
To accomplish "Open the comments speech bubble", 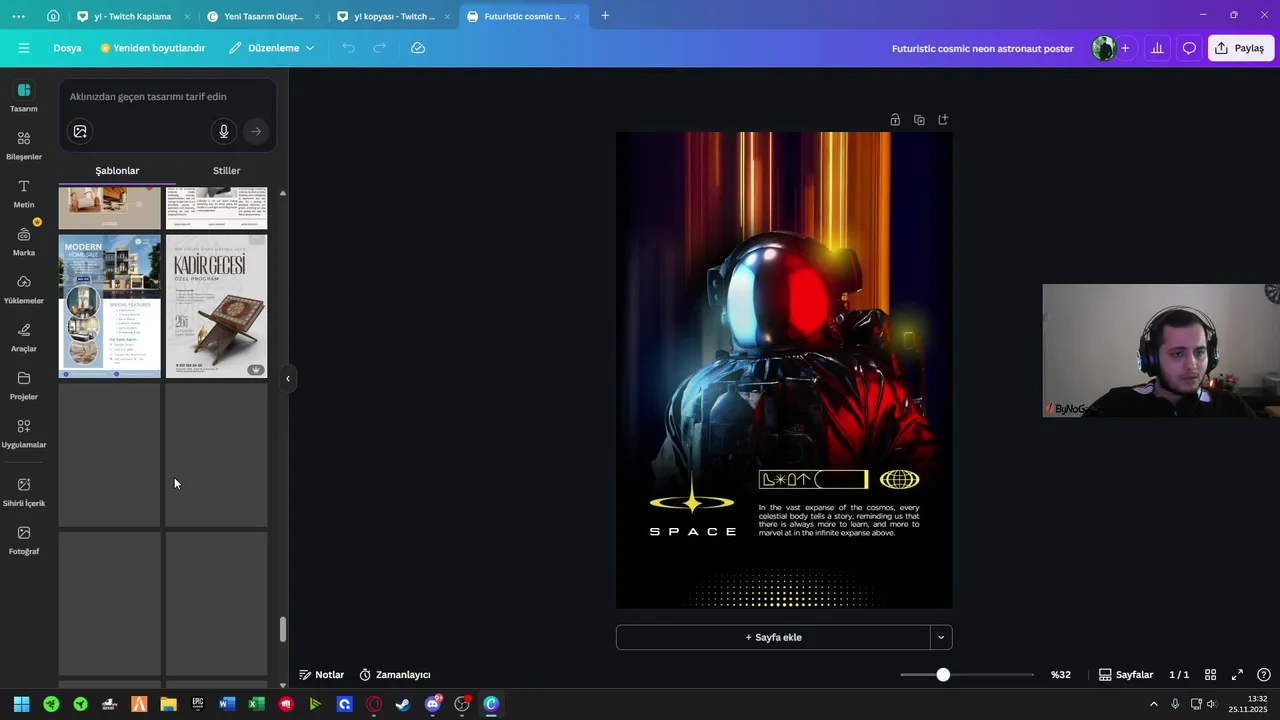I will coord(1189,48).
